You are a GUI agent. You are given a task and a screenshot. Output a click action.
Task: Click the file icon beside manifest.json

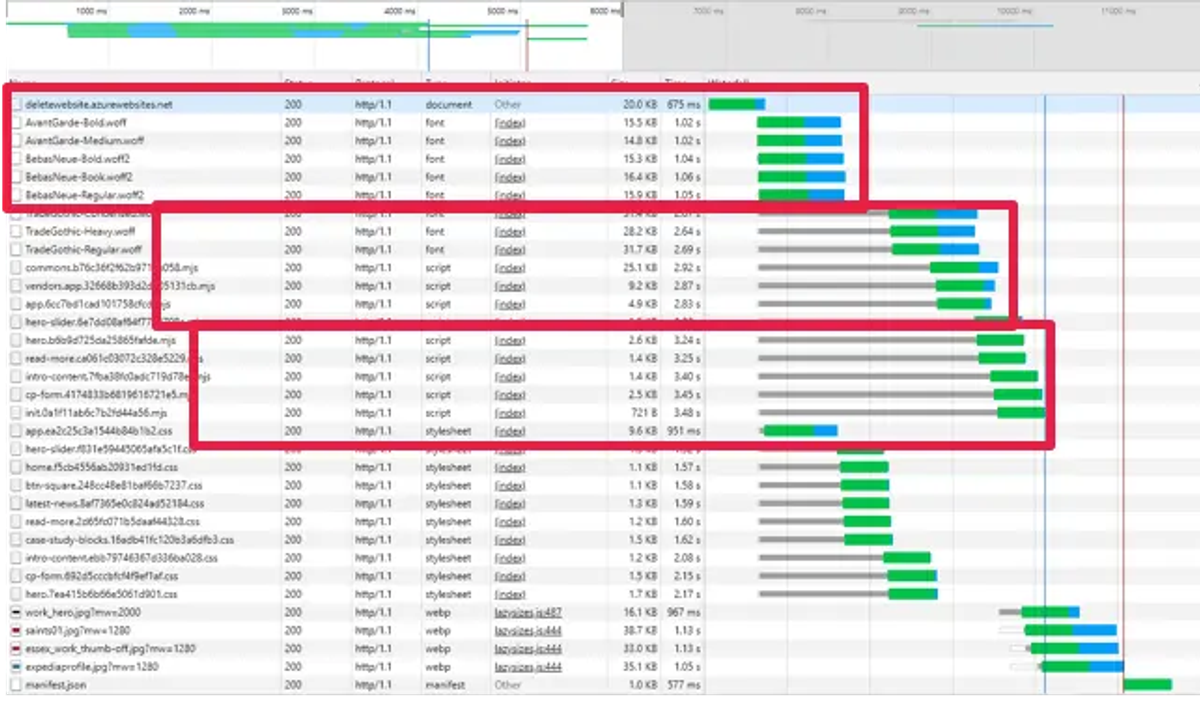pos(15,685)
